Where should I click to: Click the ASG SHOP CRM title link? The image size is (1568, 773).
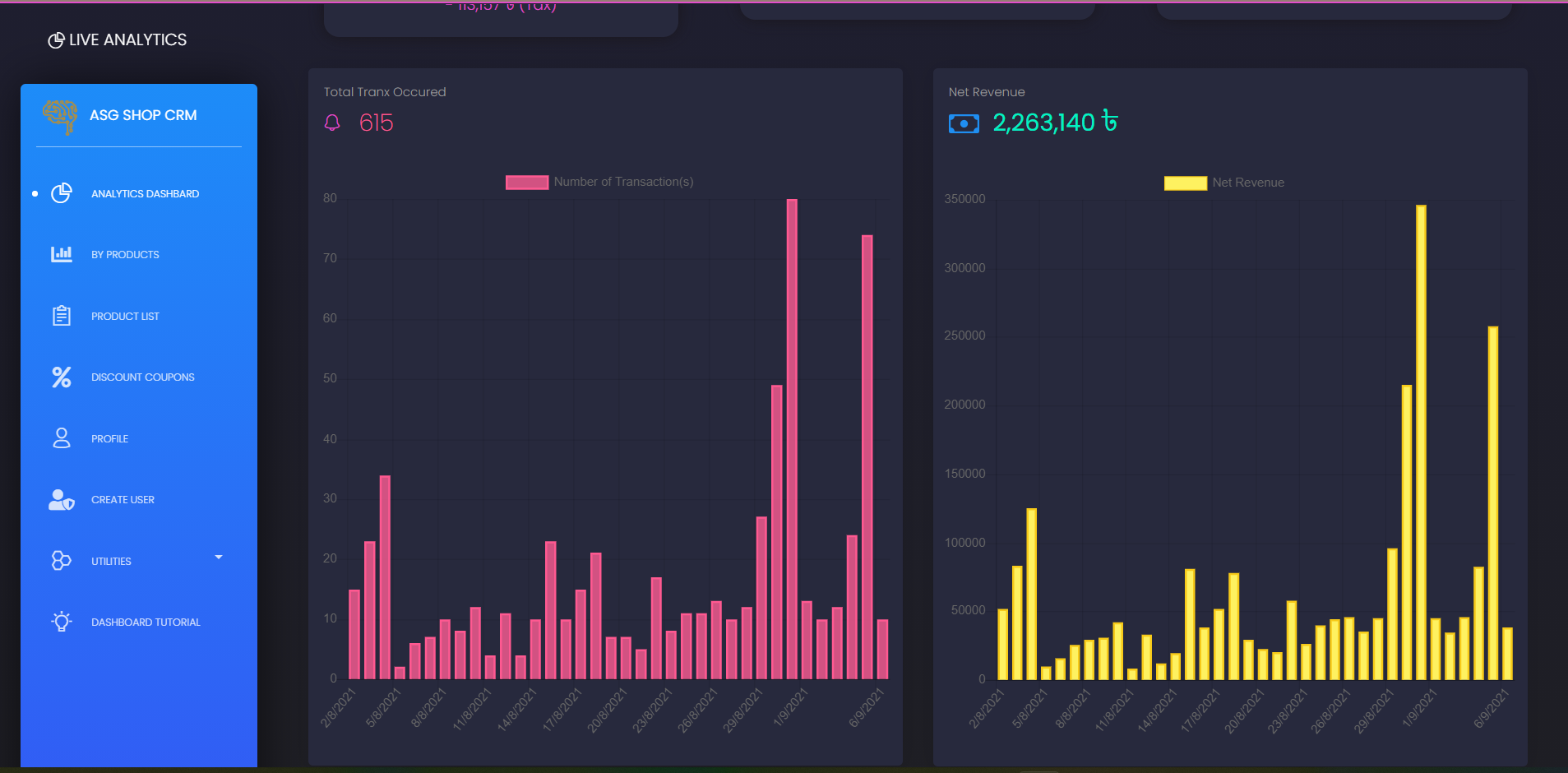click(x=143, y=115)
